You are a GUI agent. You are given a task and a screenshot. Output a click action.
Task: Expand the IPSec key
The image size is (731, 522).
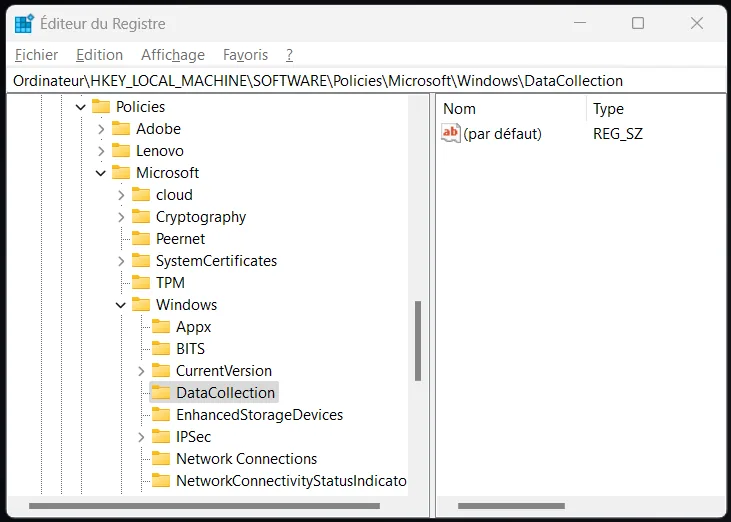(x=141, y=437)
